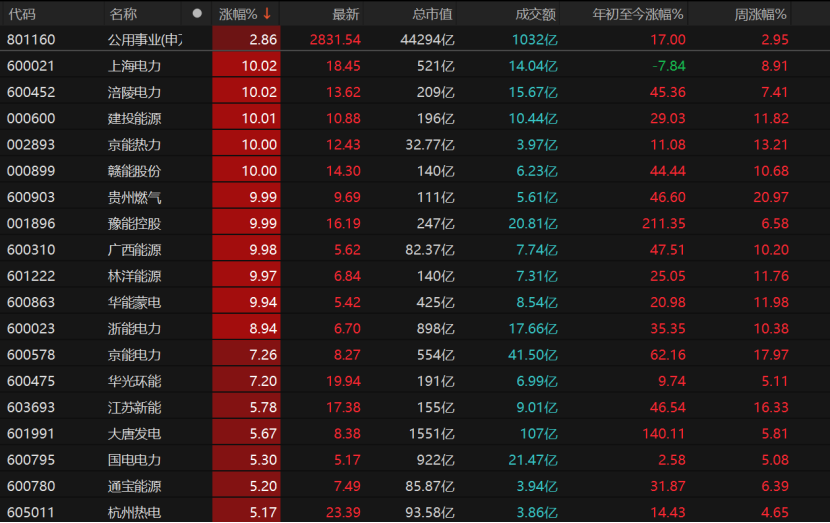Select index code 801160
Image resolution: width=830 pixels, height=523 pixels.
point(31,40)
